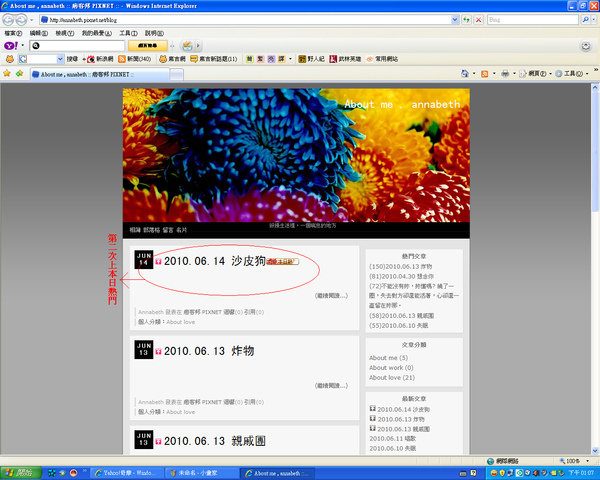
Task: Open 窩言新話題(11) speech bubble shortcut
Action: [214, 59]
